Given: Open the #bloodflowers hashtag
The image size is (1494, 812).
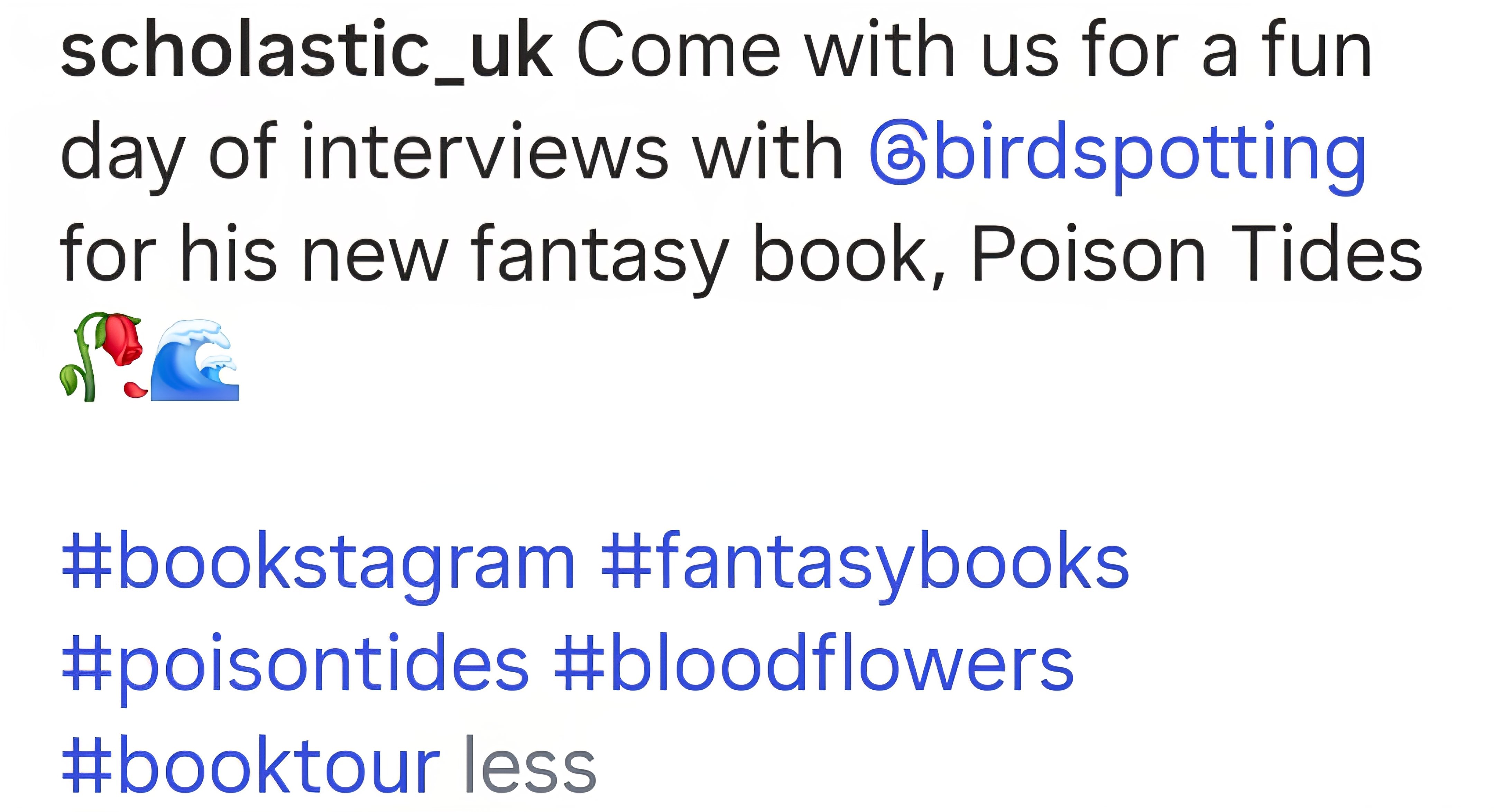Looking at the screenshot, I should point(814,665).
